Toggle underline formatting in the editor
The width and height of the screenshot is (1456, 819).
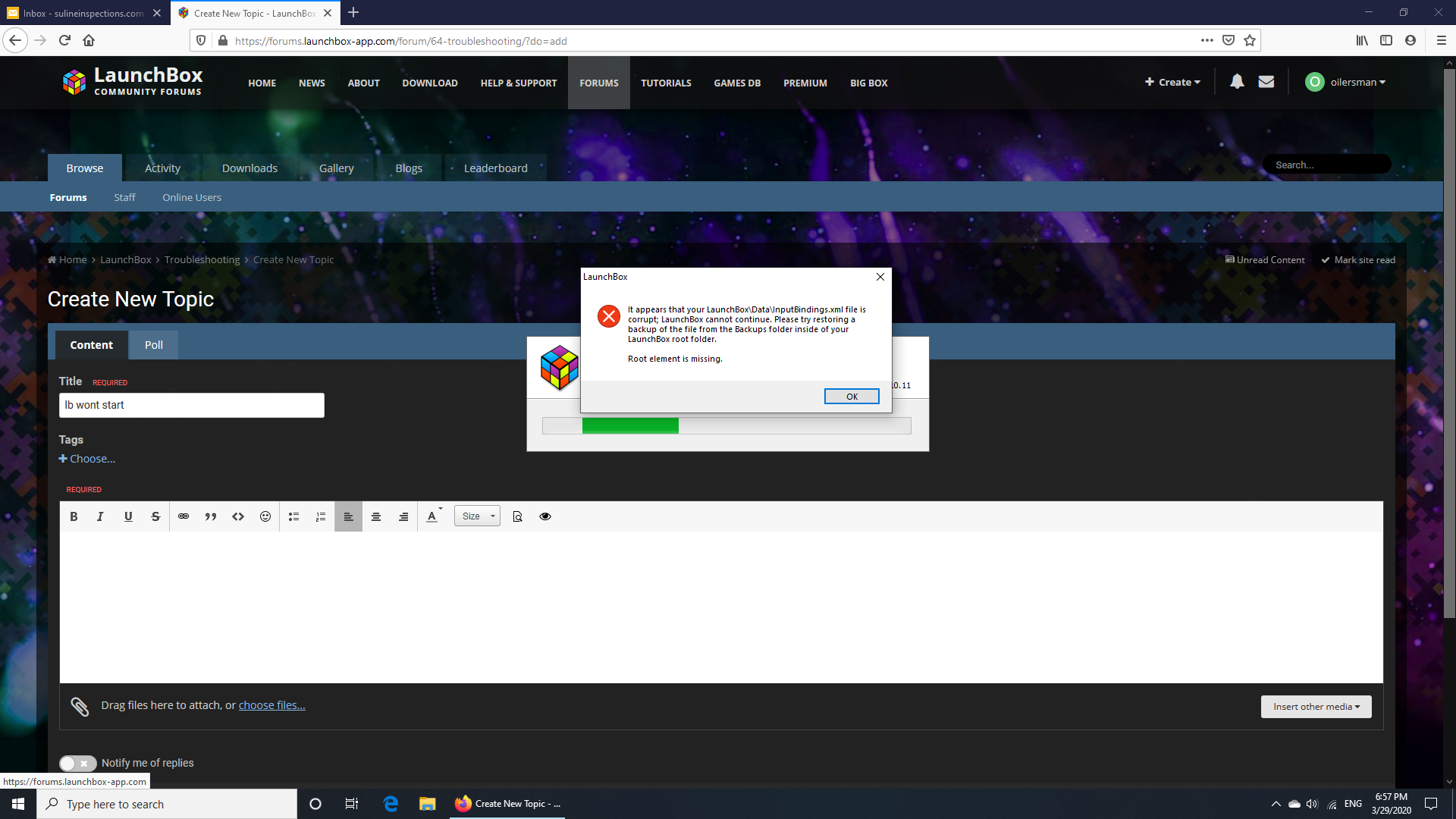pos(128,516)
